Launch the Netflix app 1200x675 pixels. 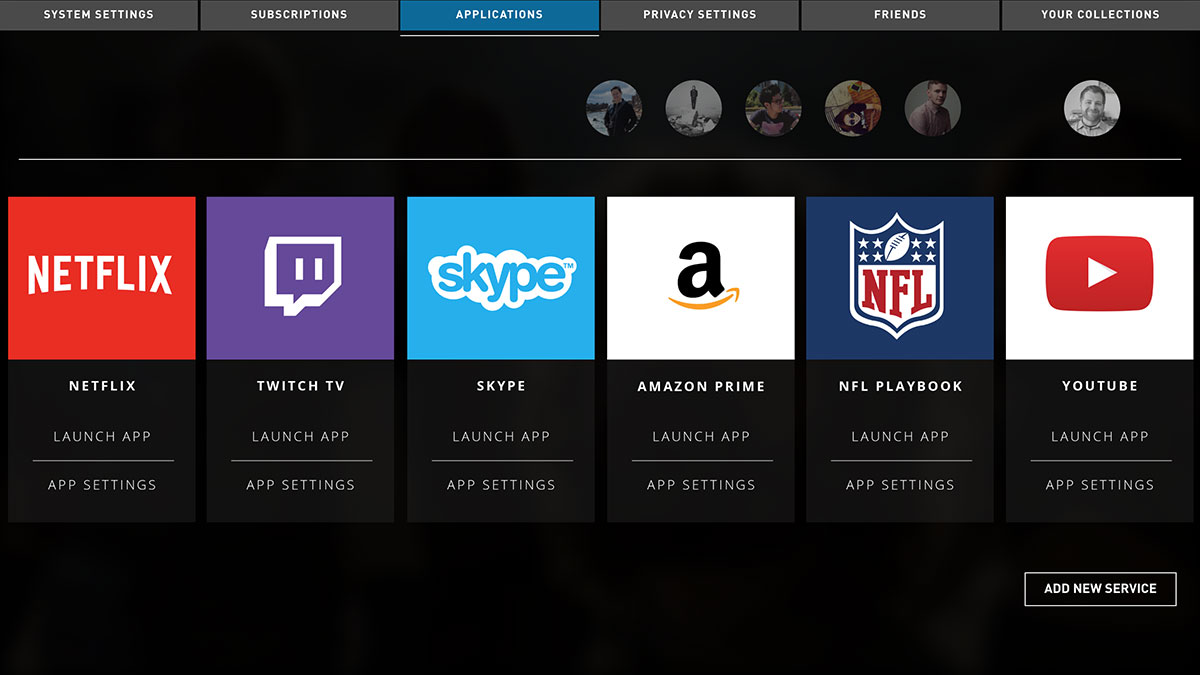coord(102,437)
